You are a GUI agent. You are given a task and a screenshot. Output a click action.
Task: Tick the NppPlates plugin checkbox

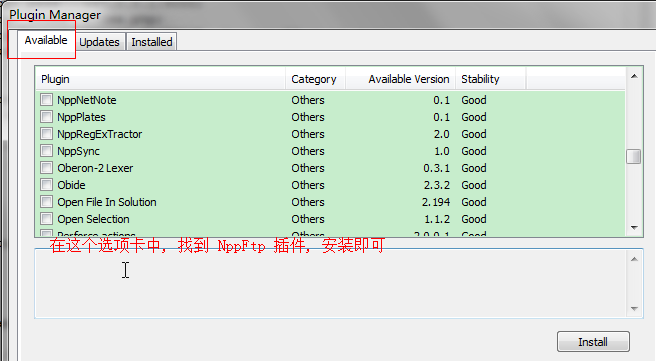point(46,117)
